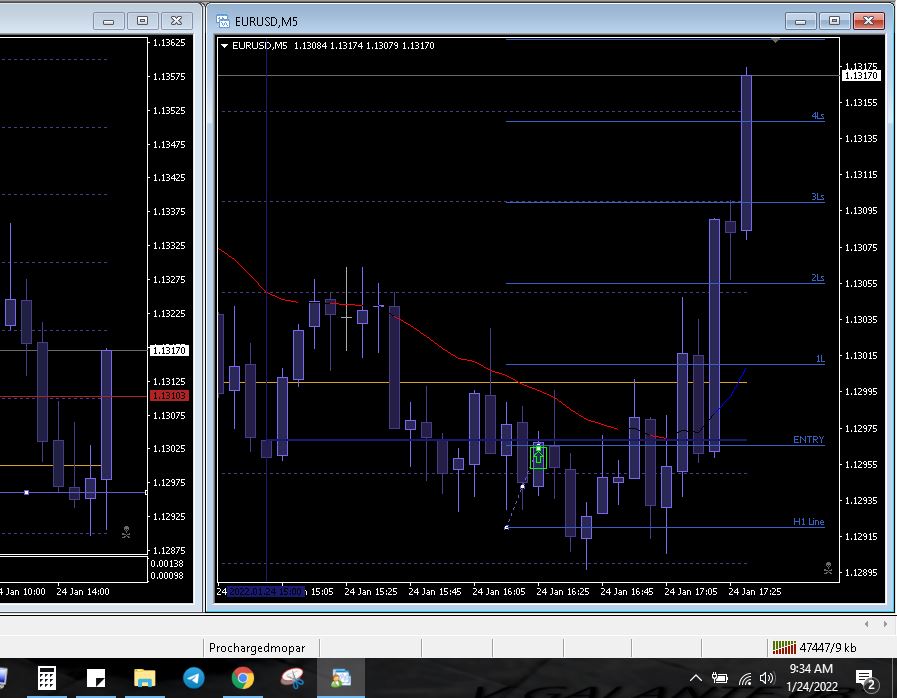This screenshot has width=897, height=698.
Task: Click the 24 Jan 17:25 time axis label
Action: point(755,592)
